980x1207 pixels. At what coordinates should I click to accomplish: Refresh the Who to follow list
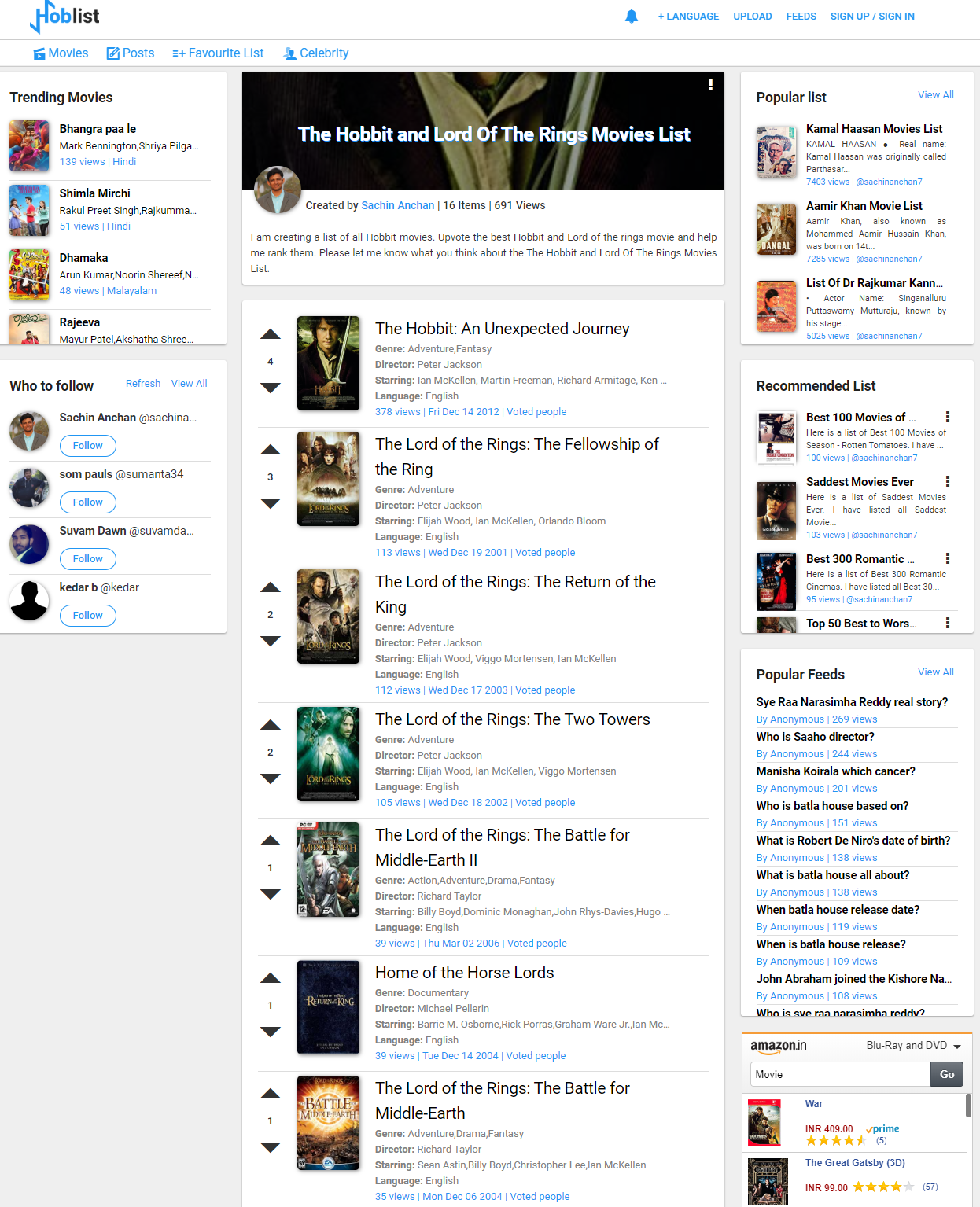click(143, 384)
